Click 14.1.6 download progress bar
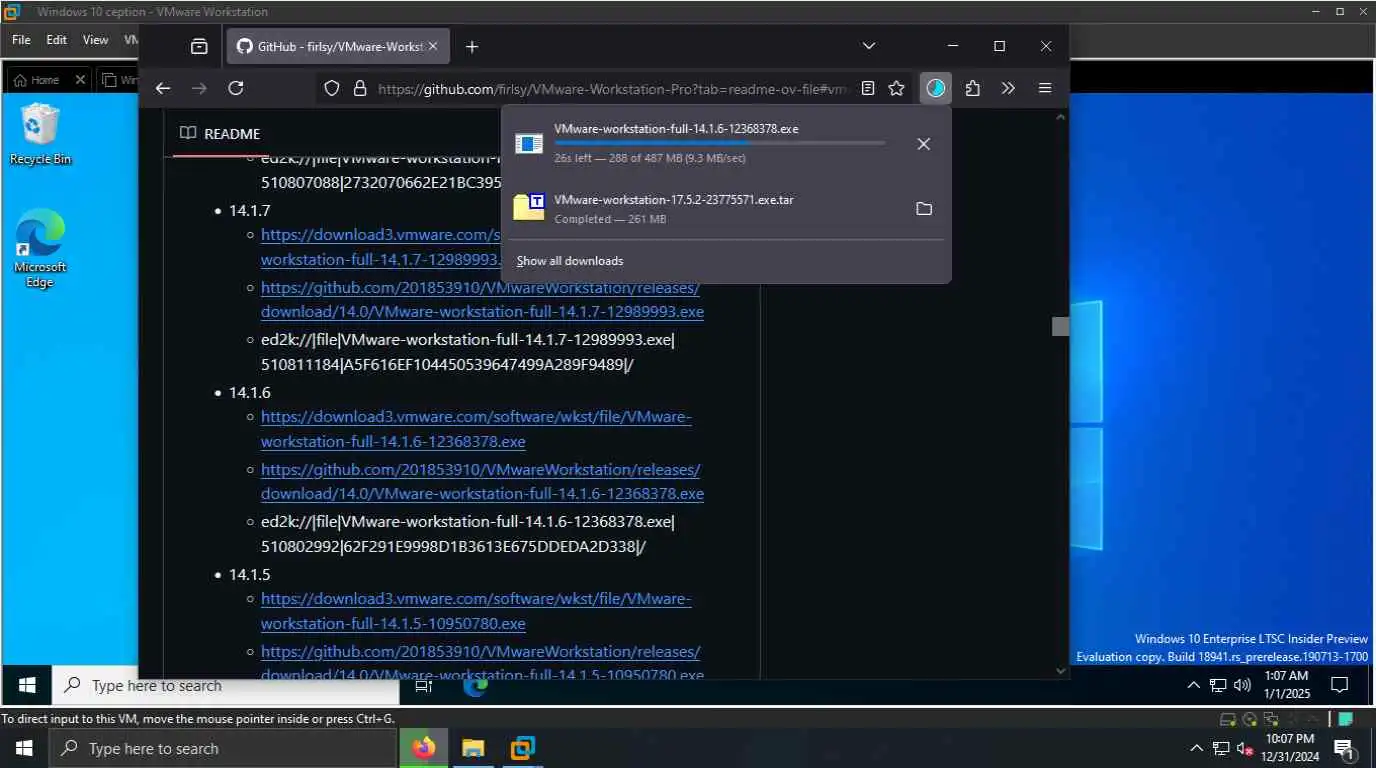The width and height of the screenshot is (1376, 768). [719, 143]
